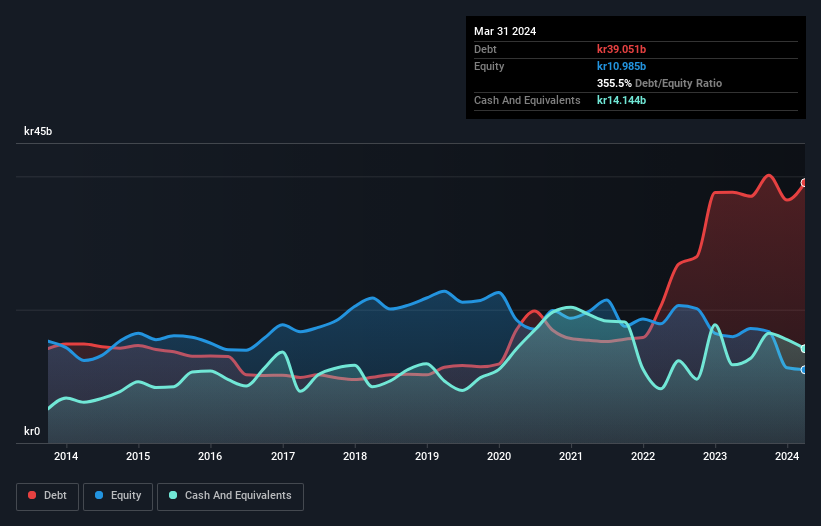
Task: Click the teal Cash And Equivalents legend dot
Action: pyautogui.click(x=173, y=495)
